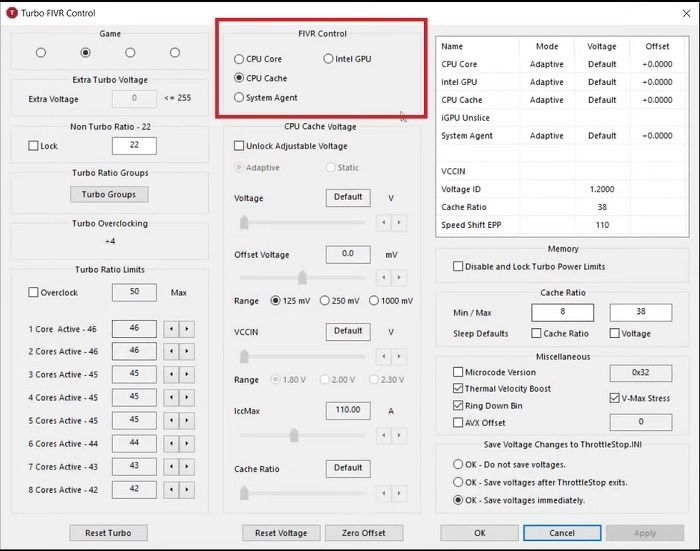Image resolution: width=700 pixels, height=551 pixels.
Task: Open the Turbo Groups dialog
Action: click(109, 194)
